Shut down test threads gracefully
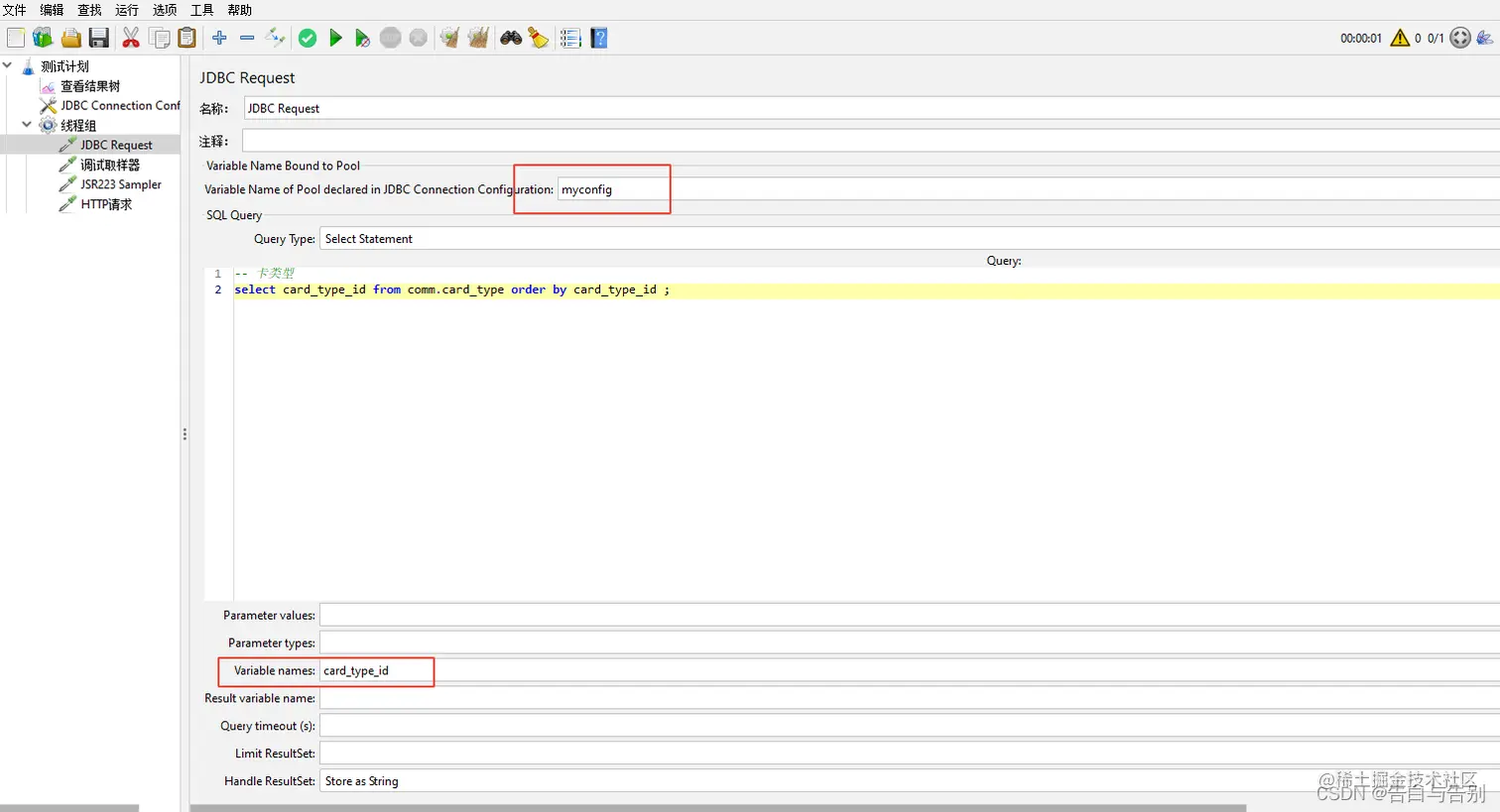1500x812 pixels. pos(419,38)
